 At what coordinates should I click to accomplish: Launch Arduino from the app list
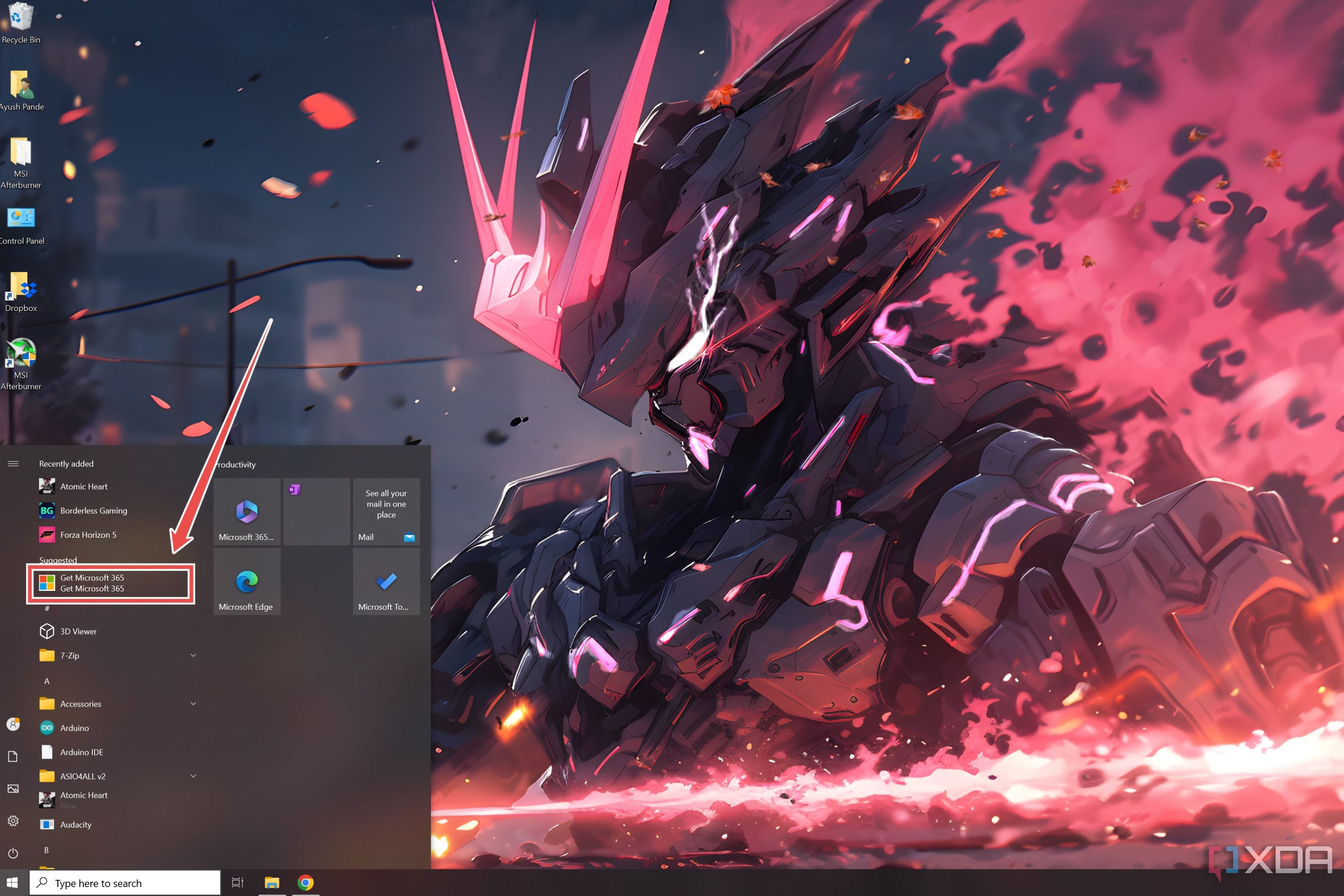coord(117,728)
